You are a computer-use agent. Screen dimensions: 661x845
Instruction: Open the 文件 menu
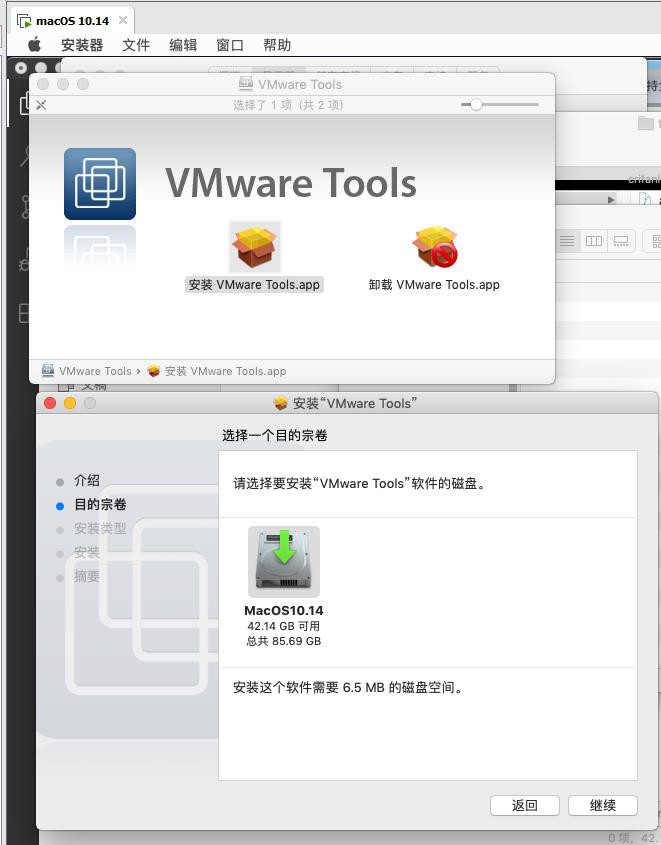pos(136,45)
